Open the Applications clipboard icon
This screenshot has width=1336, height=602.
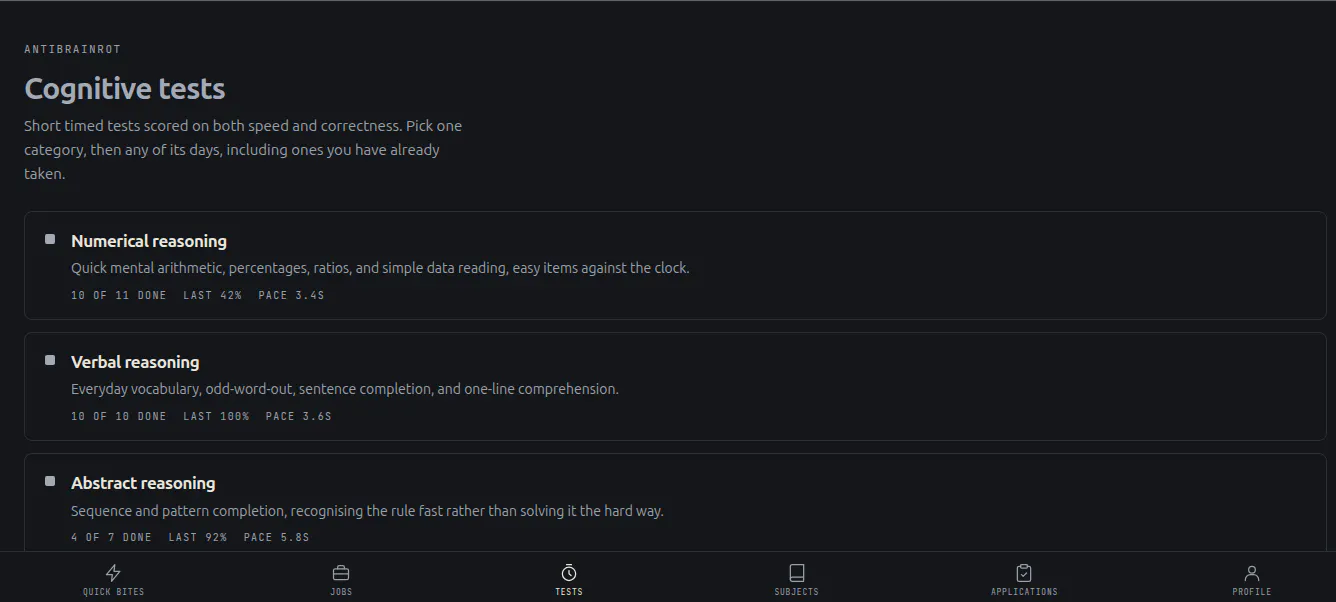1024,573
